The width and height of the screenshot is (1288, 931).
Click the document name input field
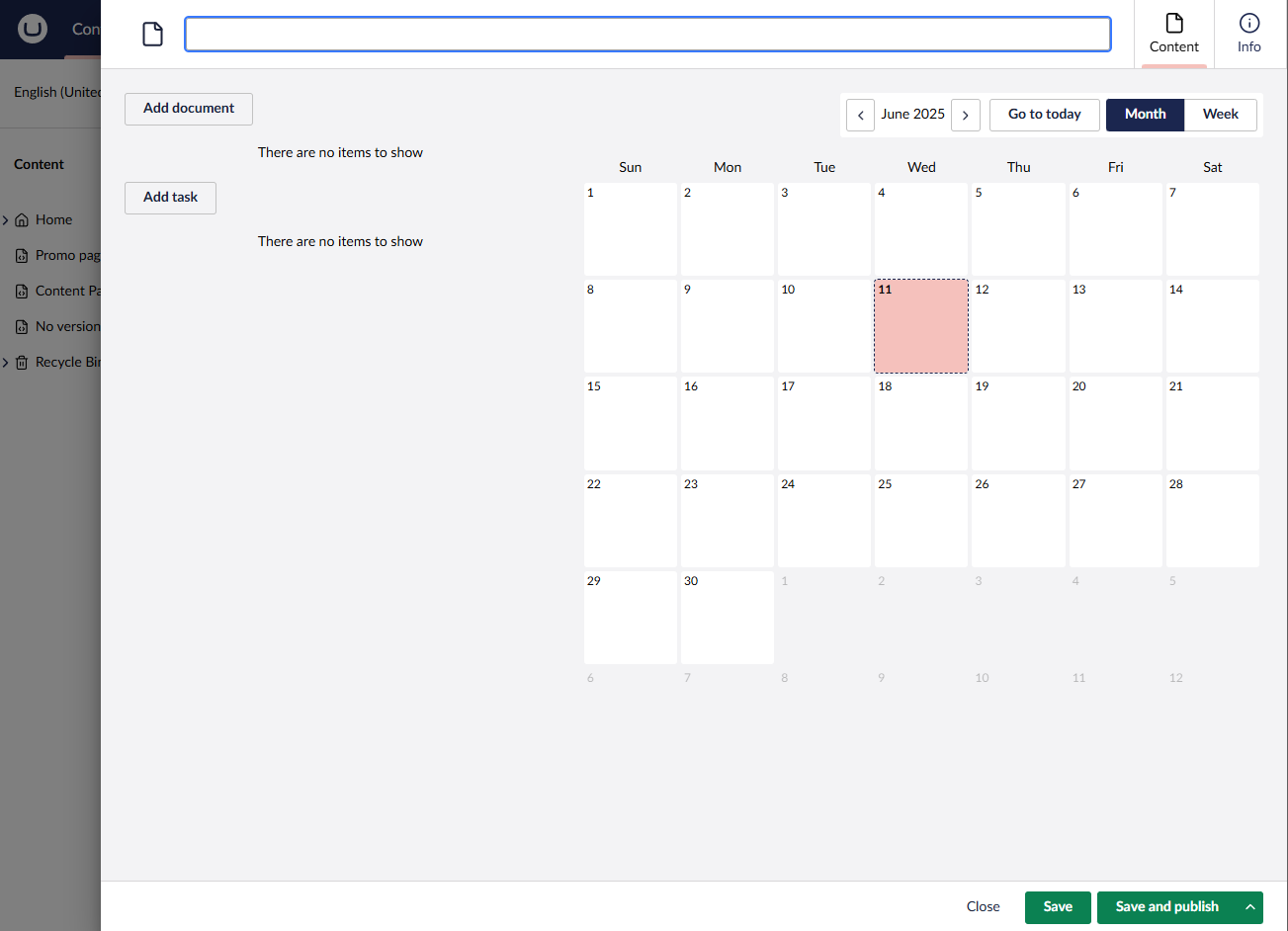(x=647, y=35)
